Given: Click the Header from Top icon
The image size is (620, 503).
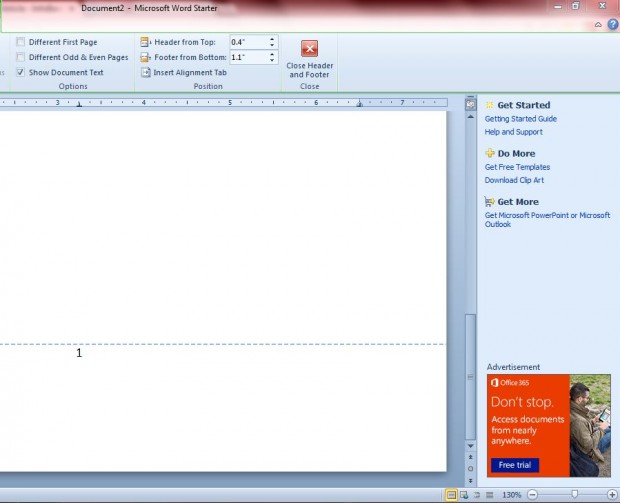Looking at the screenshot, I should (146, 42).
